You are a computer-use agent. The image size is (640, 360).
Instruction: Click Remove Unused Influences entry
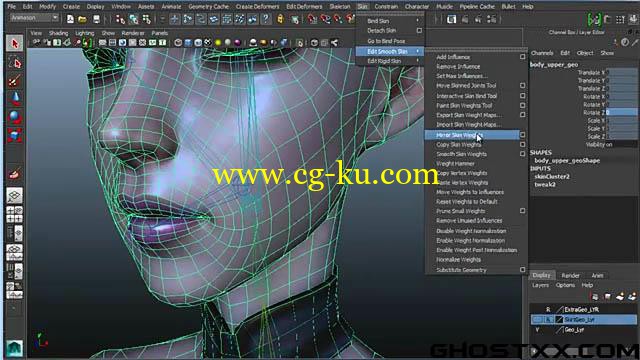click(x=469, y=220)
